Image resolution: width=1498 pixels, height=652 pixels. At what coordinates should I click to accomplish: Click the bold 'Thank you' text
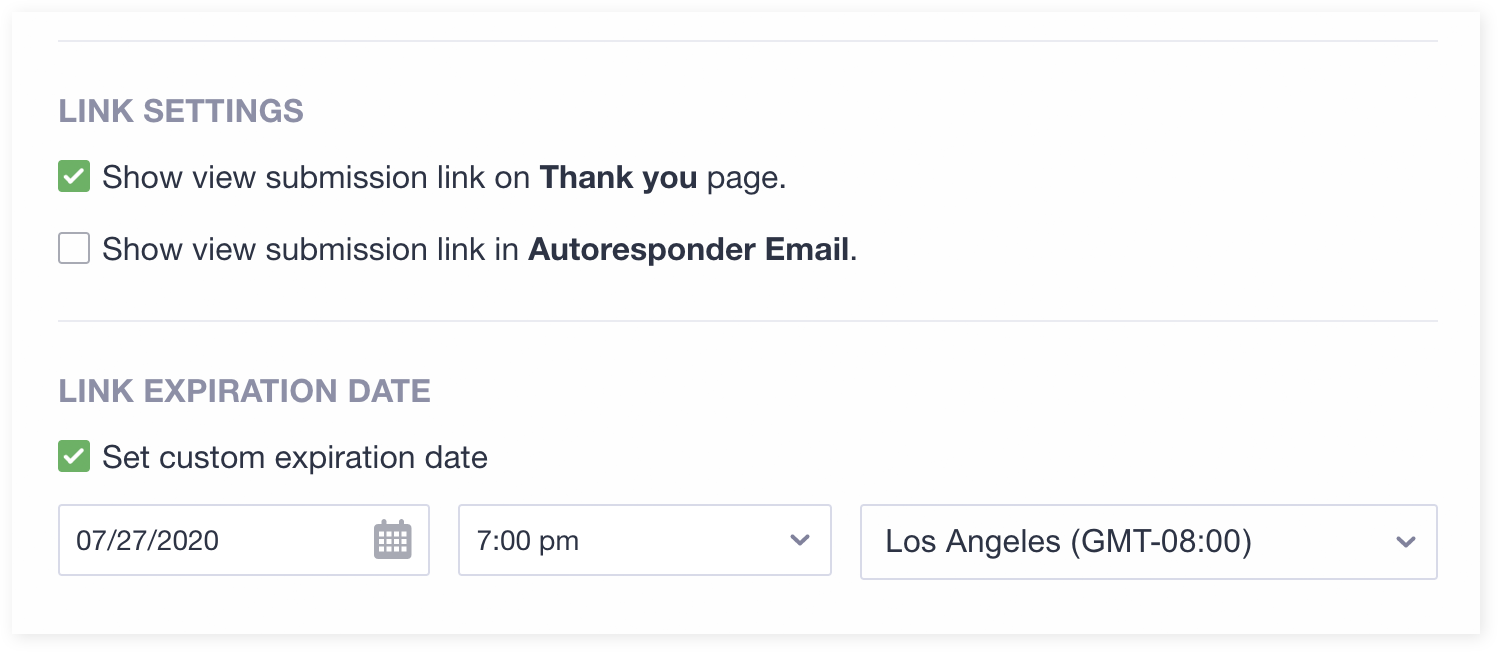(618, 178)
